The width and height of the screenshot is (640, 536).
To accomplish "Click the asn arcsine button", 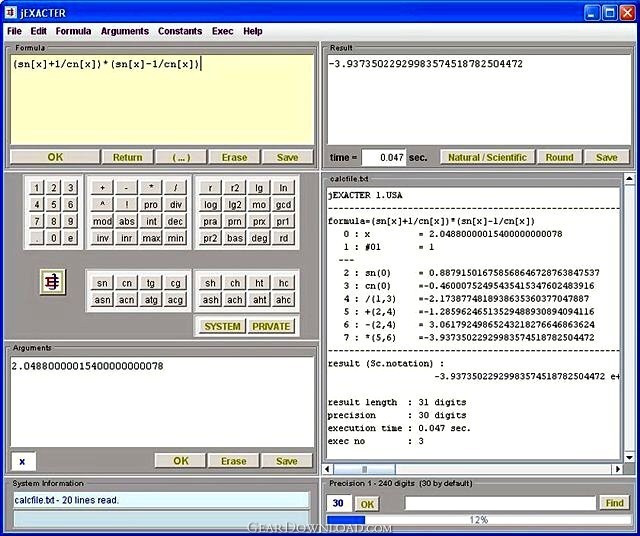I will tap(102, 300).
